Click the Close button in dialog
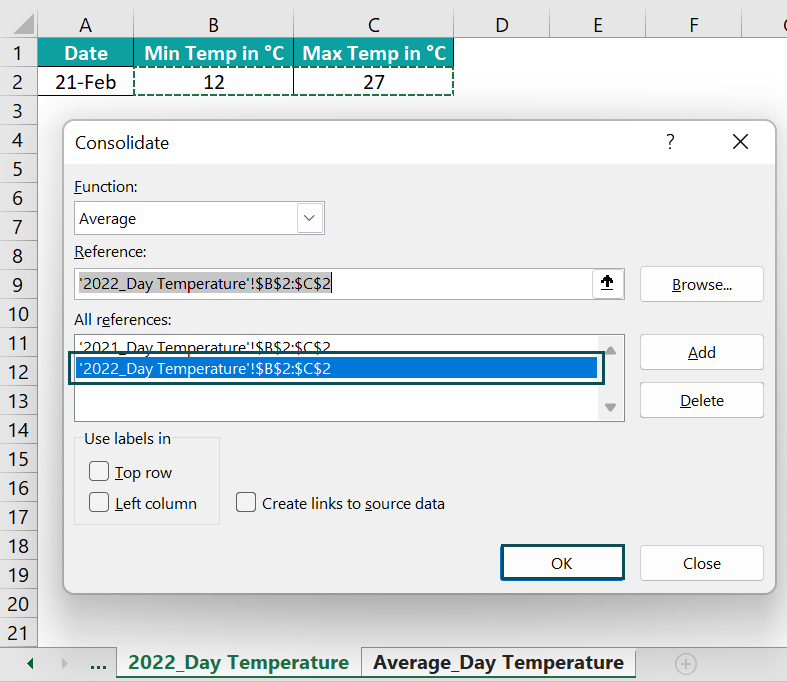Screen dimensions: 787x682 tap(702, 563)
